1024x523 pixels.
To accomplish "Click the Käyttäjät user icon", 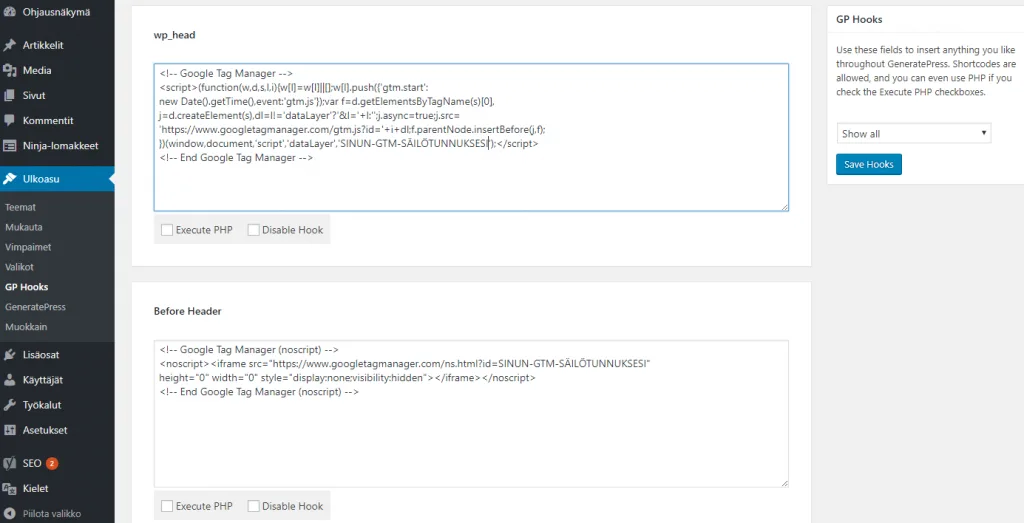I will coord(9,380).
